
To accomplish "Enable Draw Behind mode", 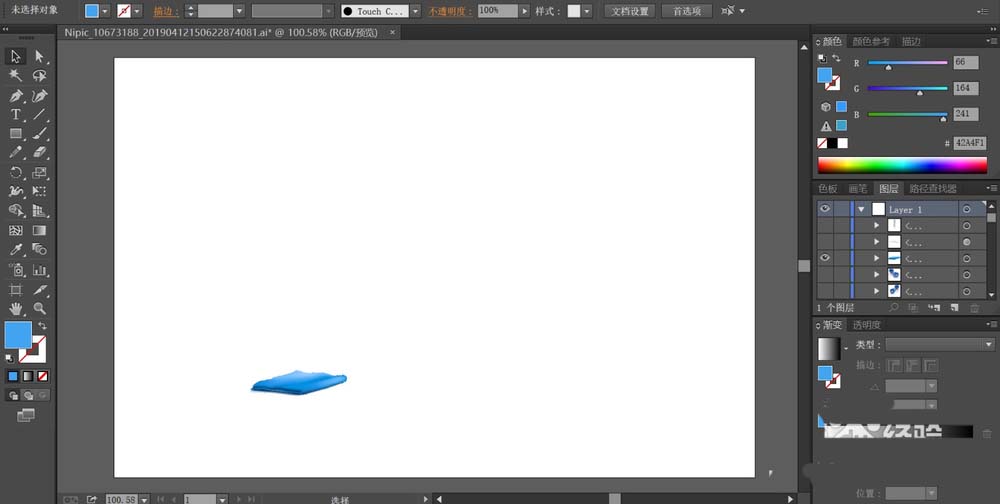I will 28,396.
